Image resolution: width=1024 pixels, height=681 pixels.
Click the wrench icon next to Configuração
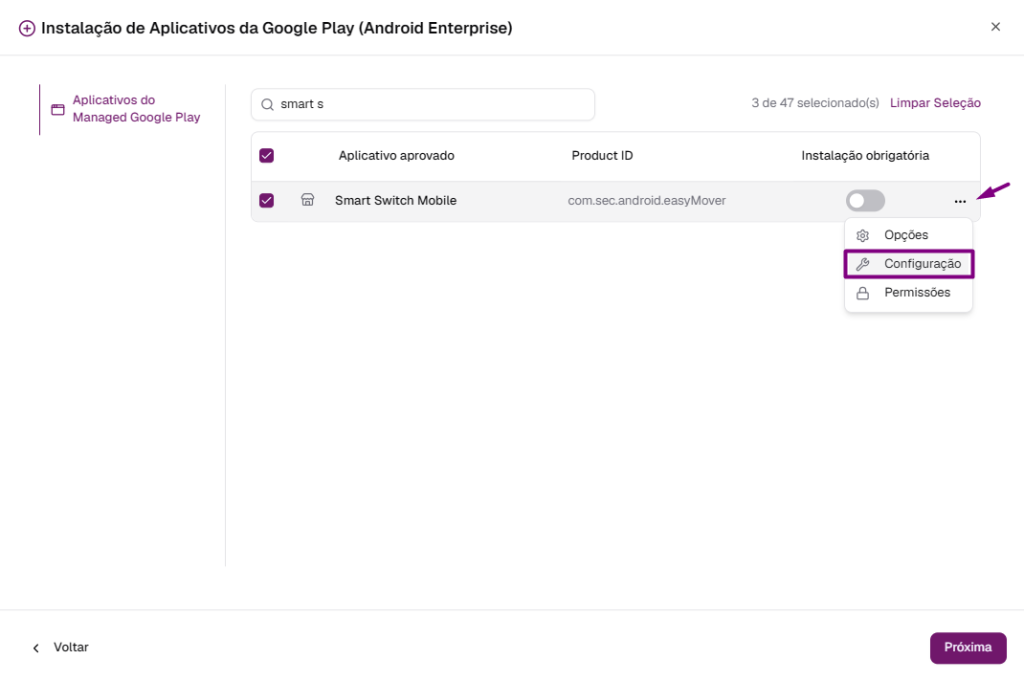(x=863, y=264)
